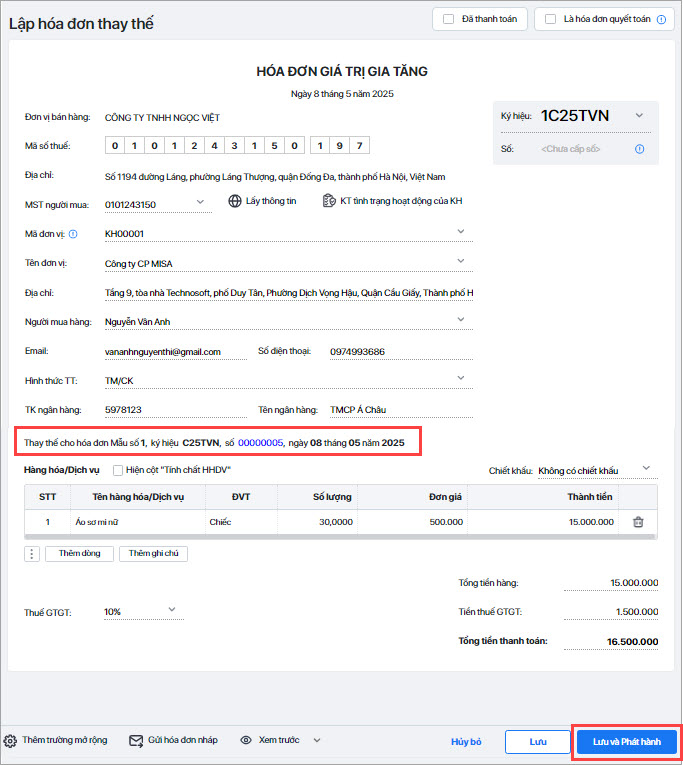Click the info icon next to Số field
The width and height of the screenshot is (683, 765).
pyautogui.click(x=639, y=149)
